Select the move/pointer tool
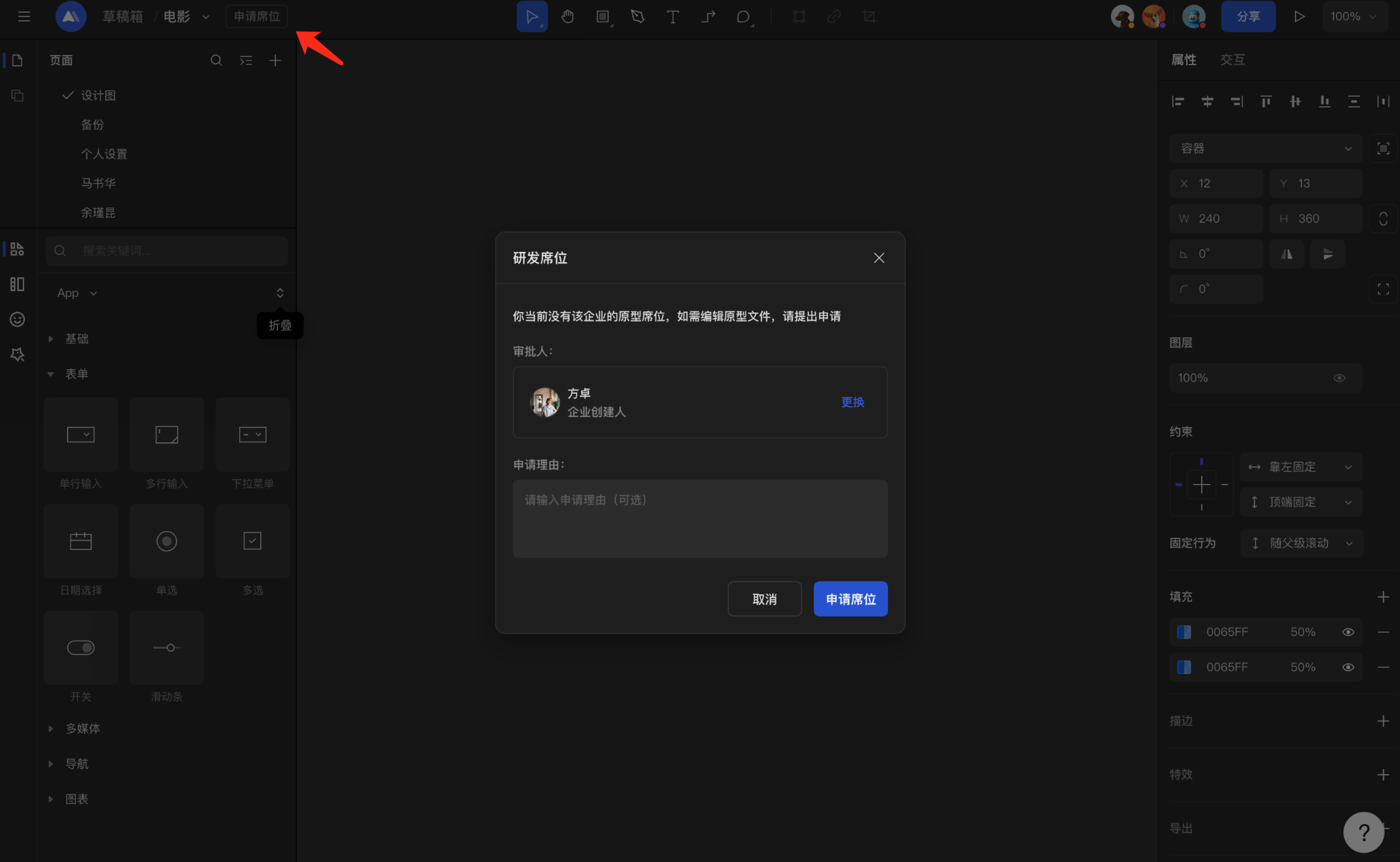 coord(532,16)
